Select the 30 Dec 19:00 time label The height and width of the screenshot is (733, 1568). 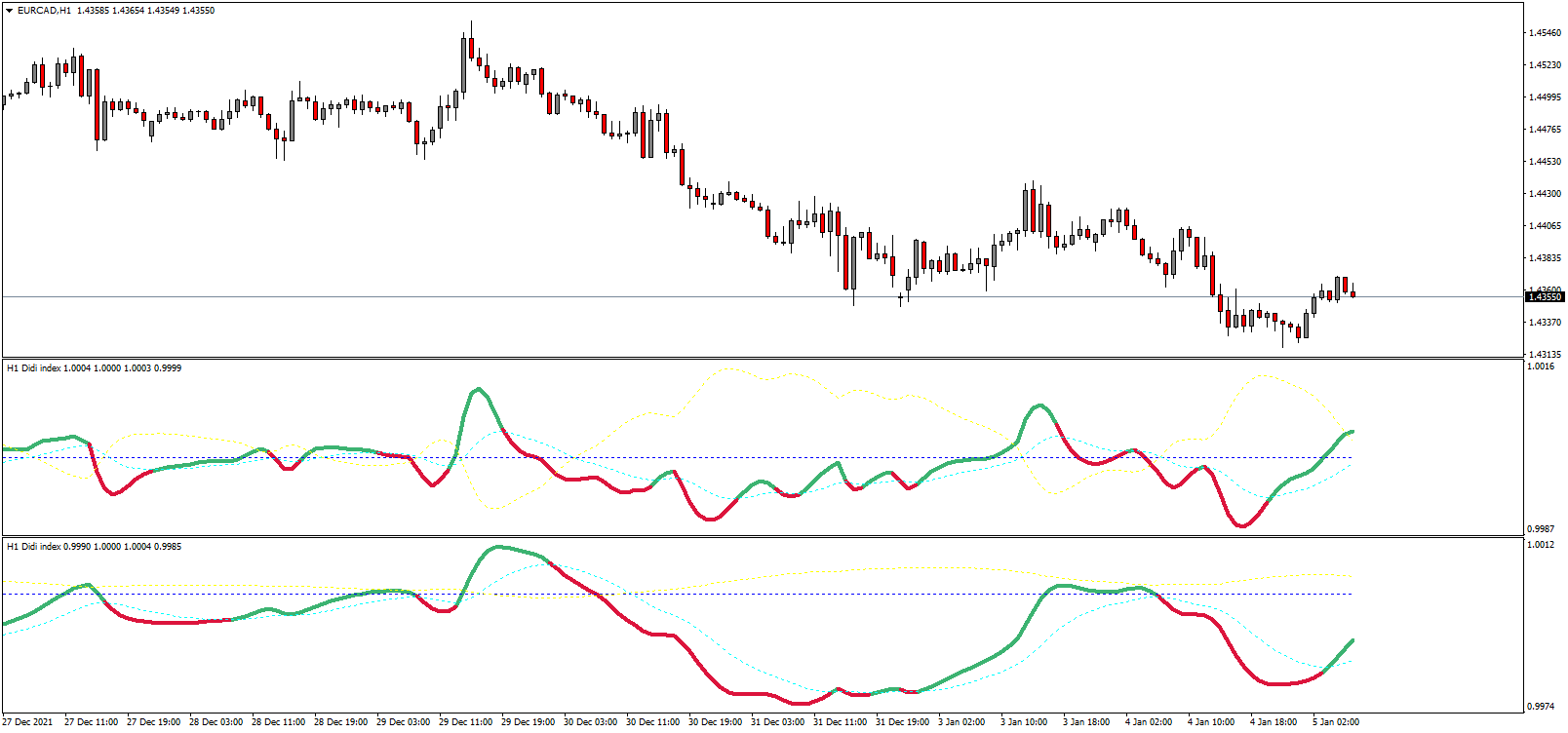coord(715,722)
